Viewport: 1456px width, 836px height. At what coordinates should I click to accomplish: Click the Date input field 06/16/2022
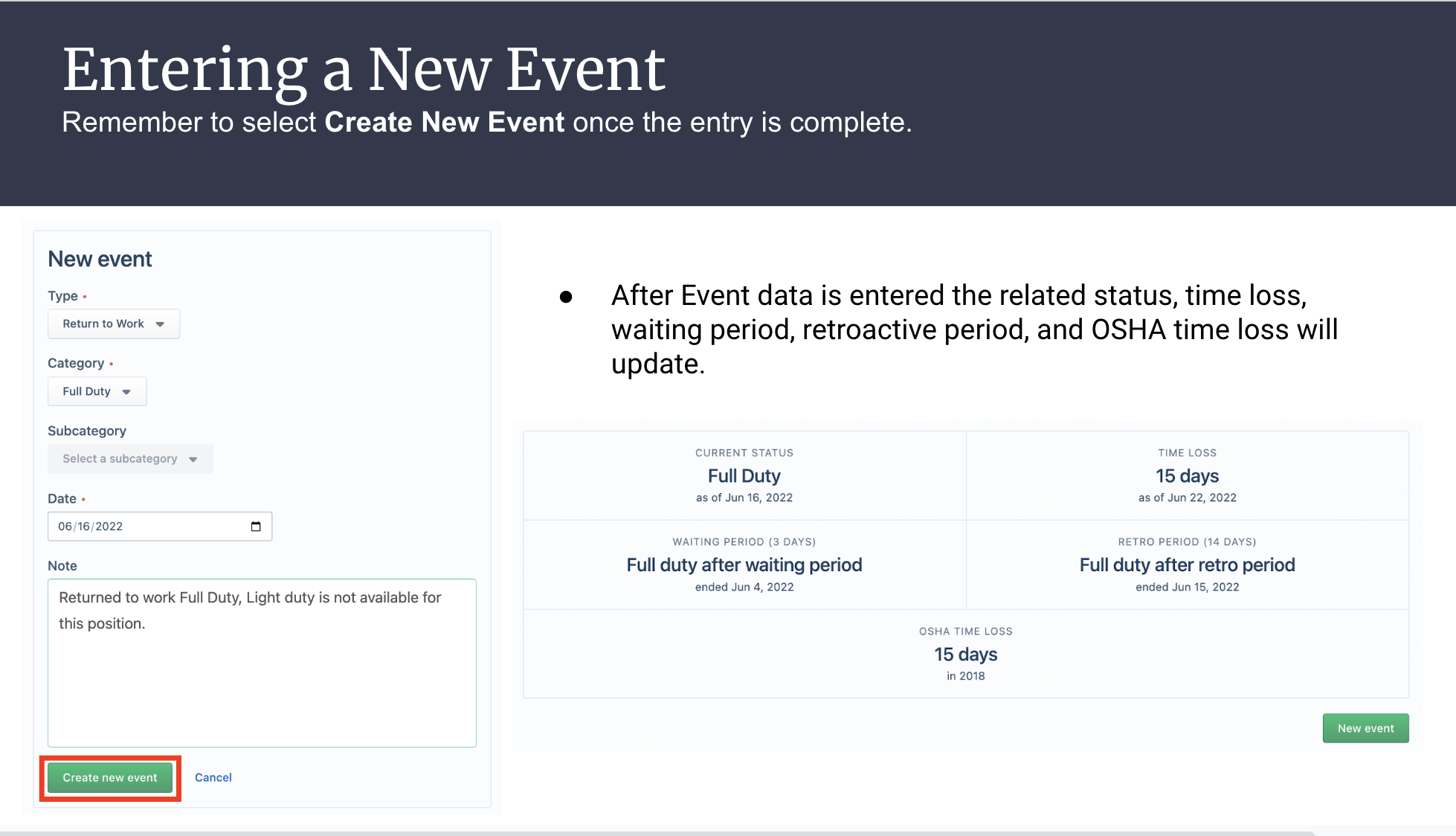tap(160, 527)
